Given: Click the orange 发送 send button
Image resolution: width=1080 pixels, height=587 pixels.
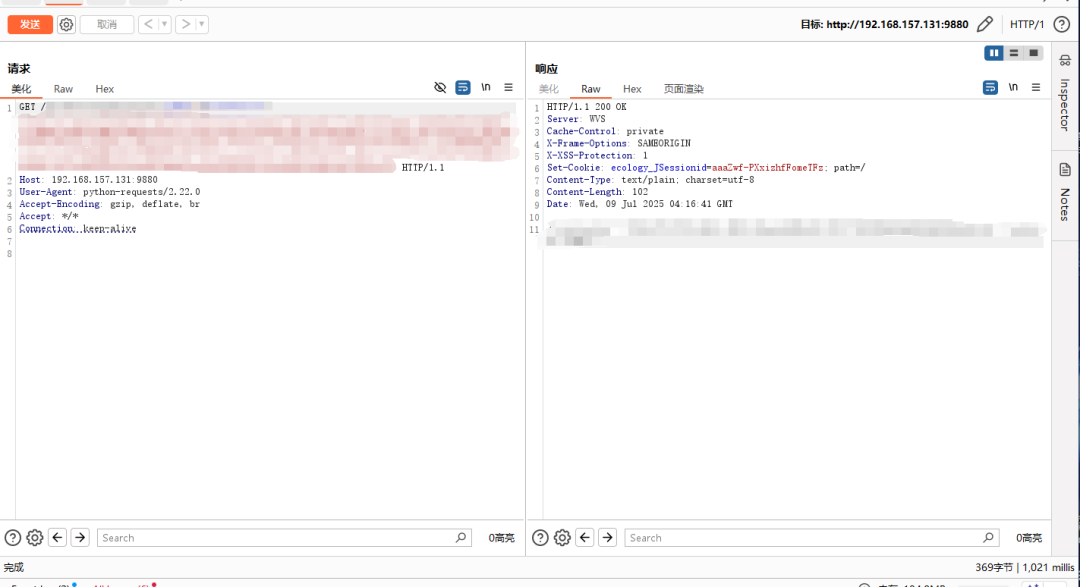Looking at the screenshot, I should pyautogui.click(x=30, y=25).
